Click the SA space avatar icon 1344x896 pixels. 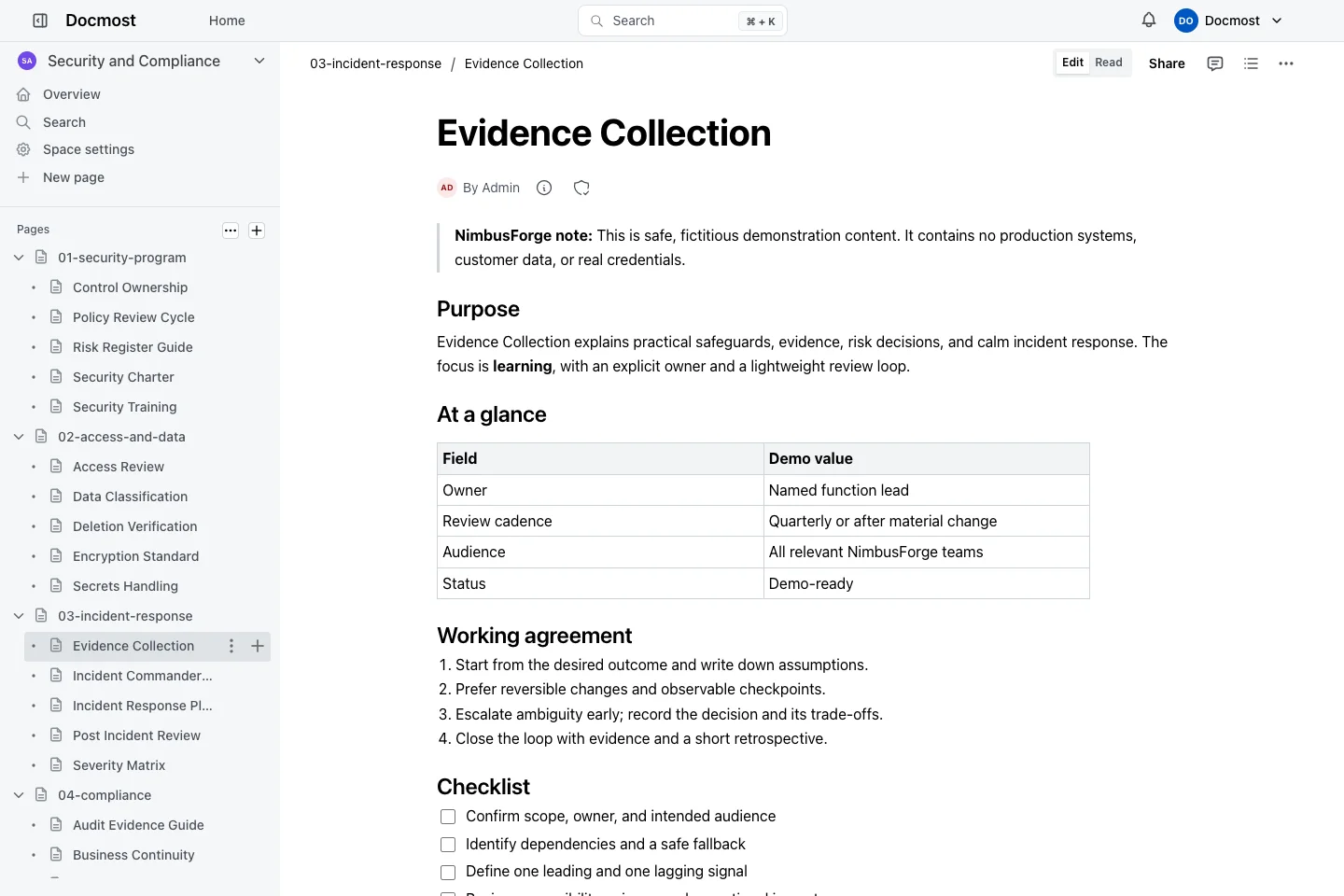(27, 61)
